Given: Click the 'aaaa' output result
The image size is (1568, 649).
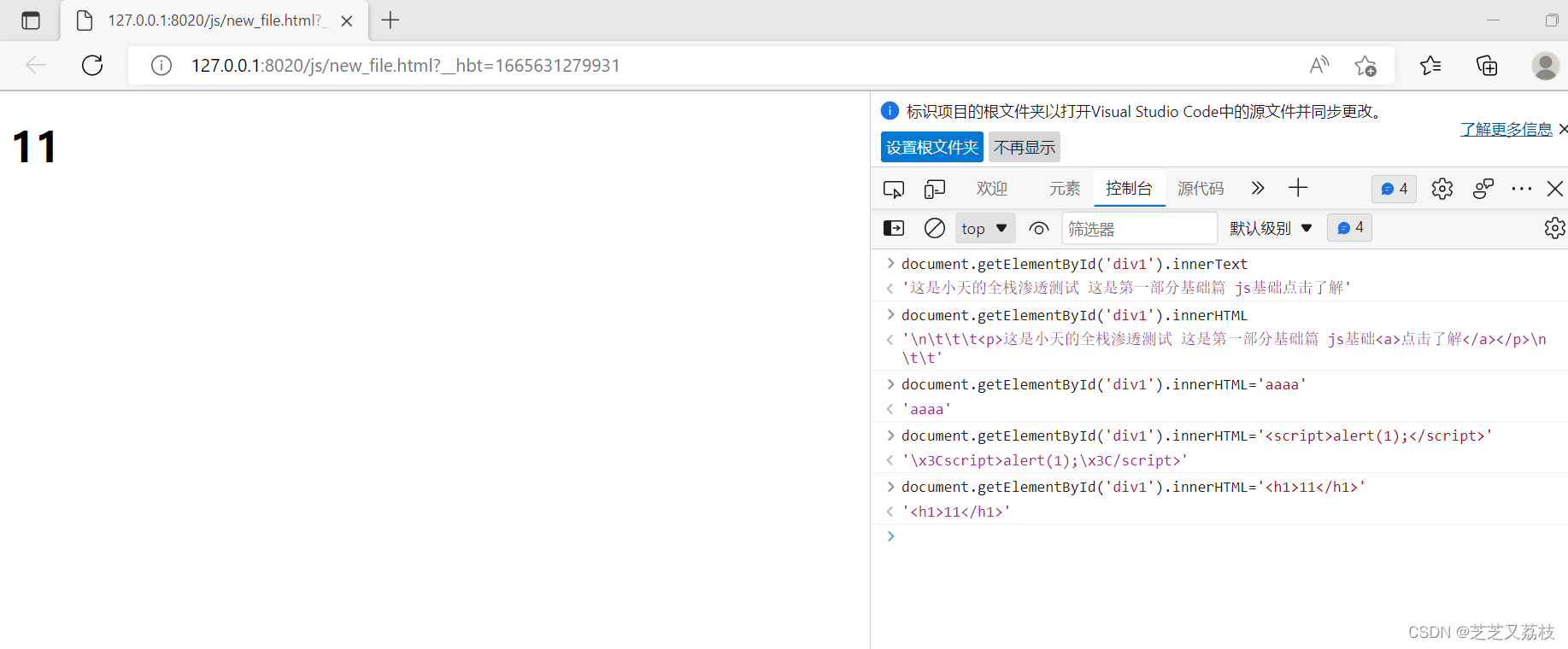Looking at the screenshot, I should click(927, 409).
